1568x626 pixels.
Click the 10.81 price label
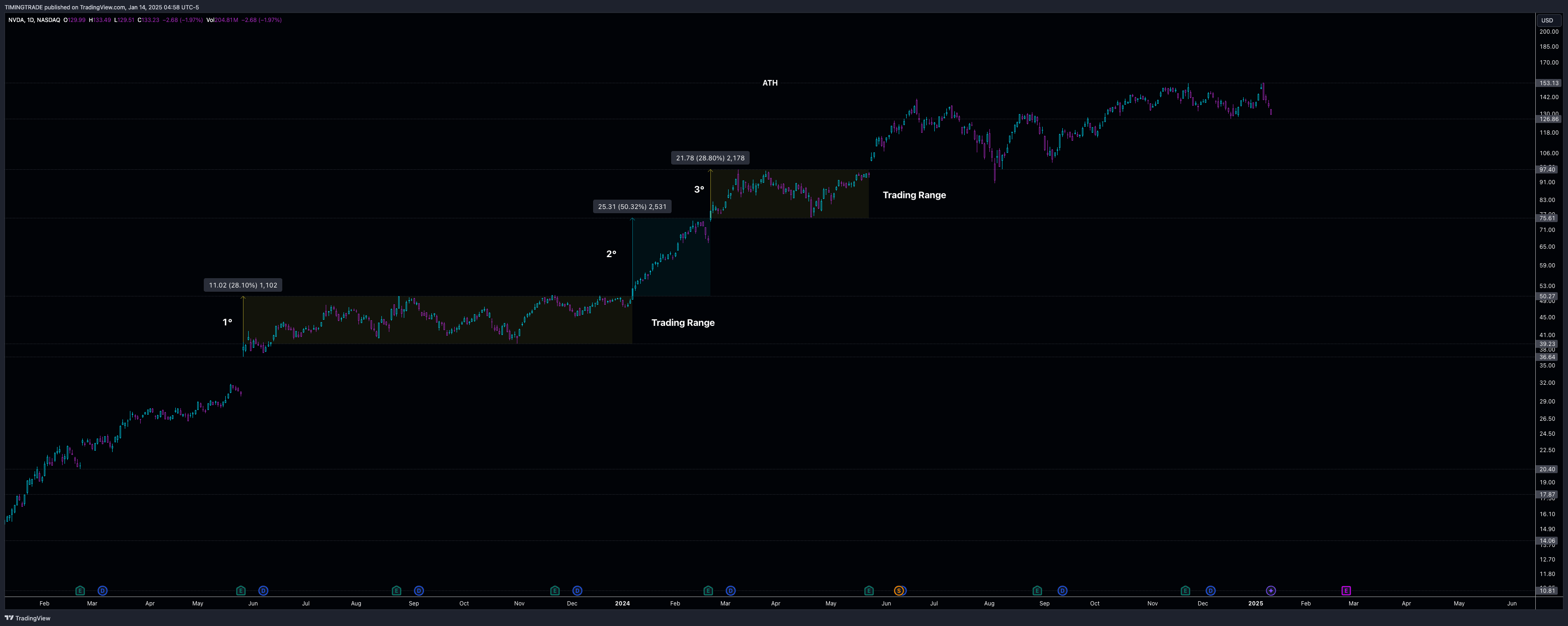[x=1547, y=590]
